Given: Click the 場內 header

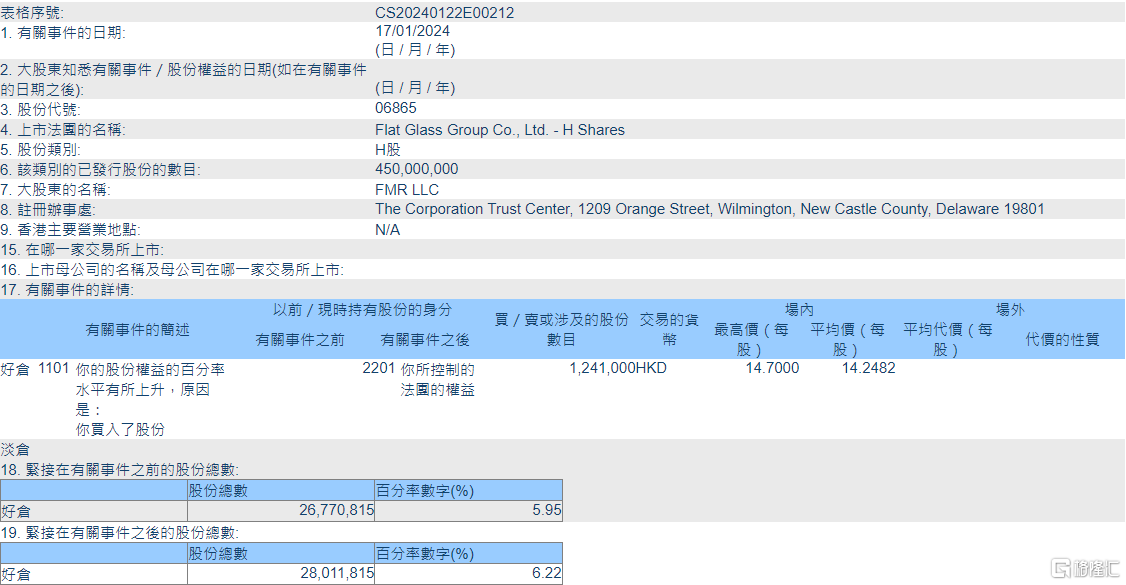Looking at the screenshot, I should pos(799,309).
